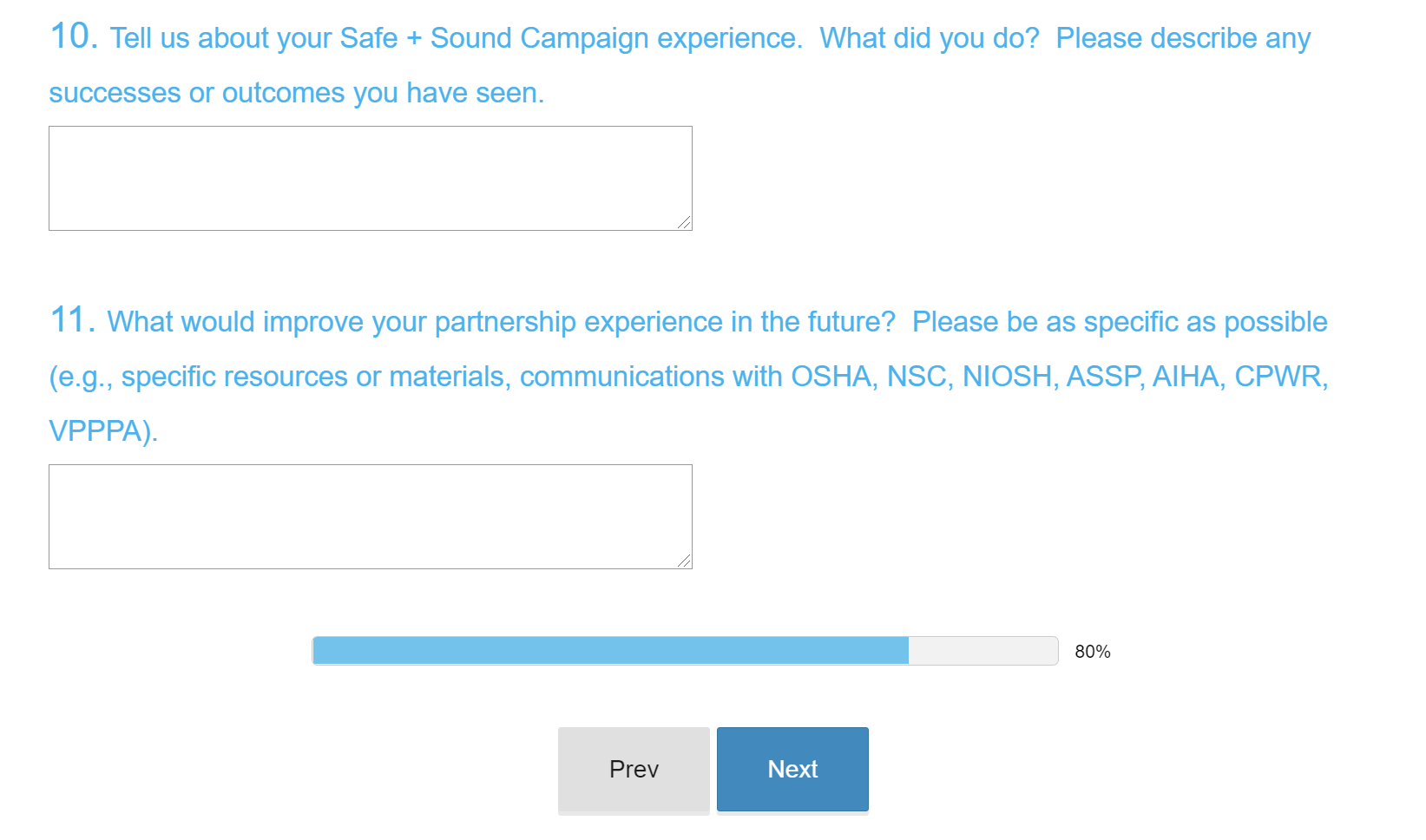Screen dimensions: 1426x840
Task: Go back with the Prev button
Action: pyautogui.click(x=634, y=769)
